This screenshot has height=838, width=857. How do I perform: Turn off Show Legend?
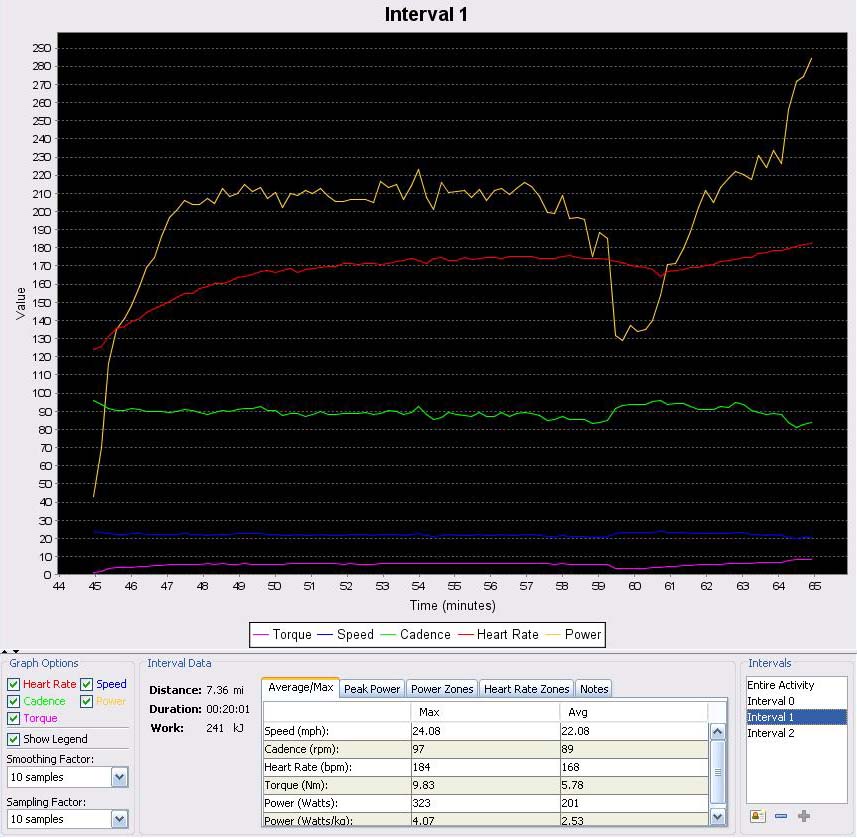coord(14,738)
